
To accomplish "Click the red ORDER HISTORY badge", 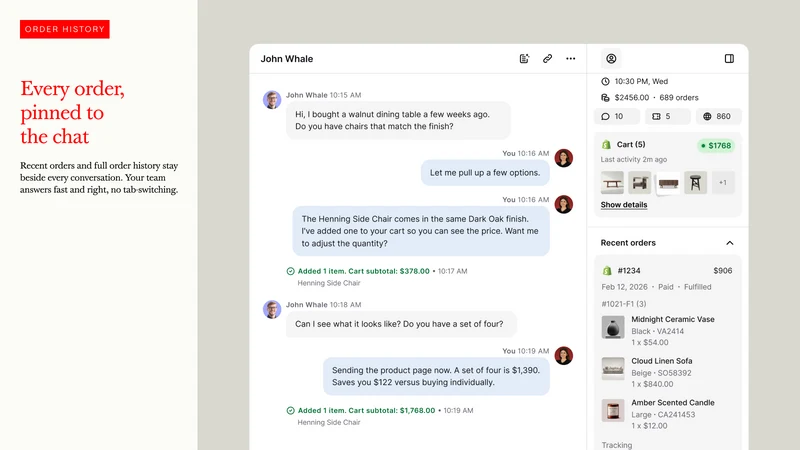I will tap(65, 29).
